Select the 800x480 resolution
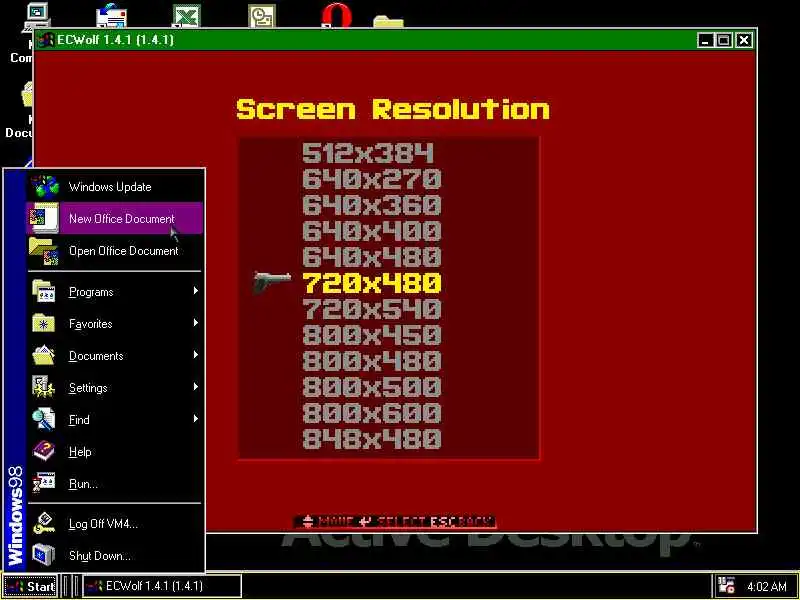 pos(371,361)
